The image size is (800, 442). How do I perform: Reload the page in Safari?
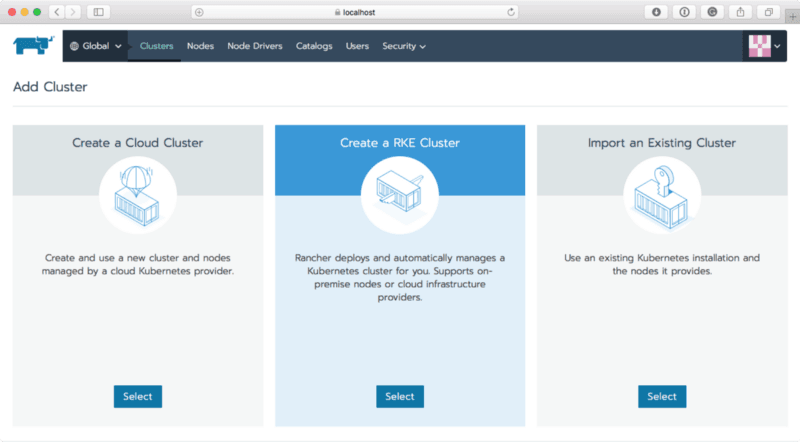pyautogui.click(x=511, y=12)
